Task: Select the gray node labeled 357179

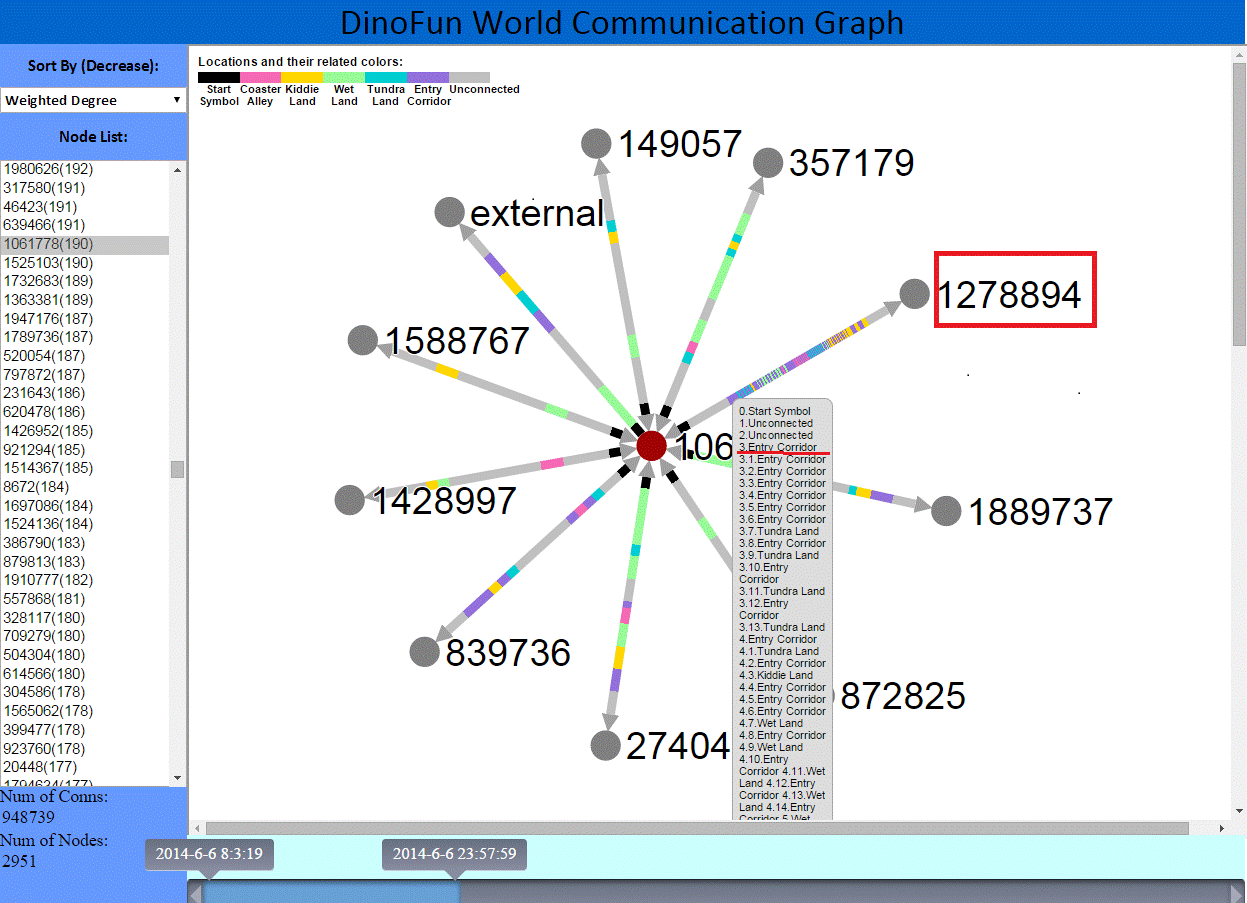Action: (x=767, y=162)
